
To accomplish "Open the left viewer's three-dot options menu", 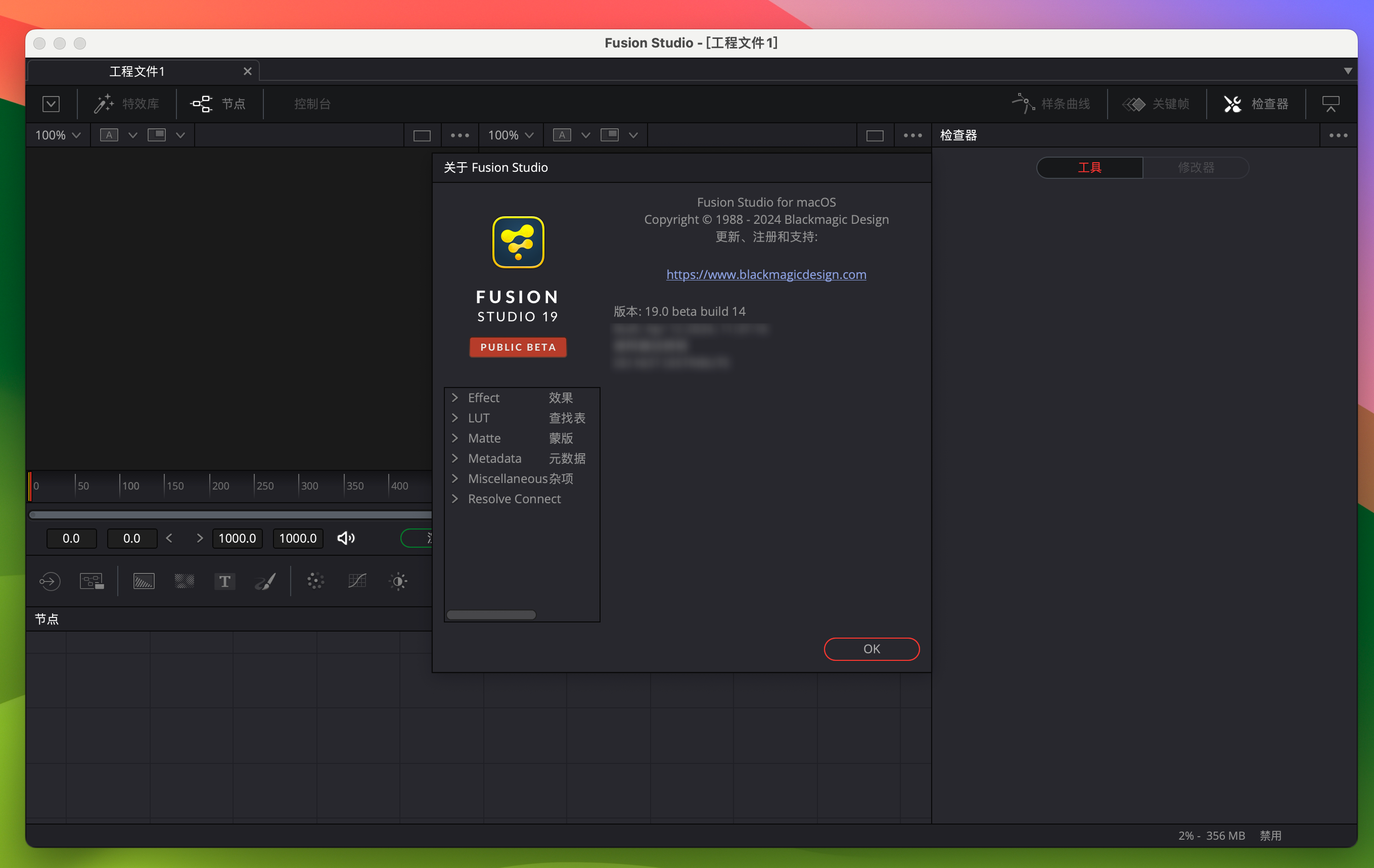I will (x=460, y=135).
